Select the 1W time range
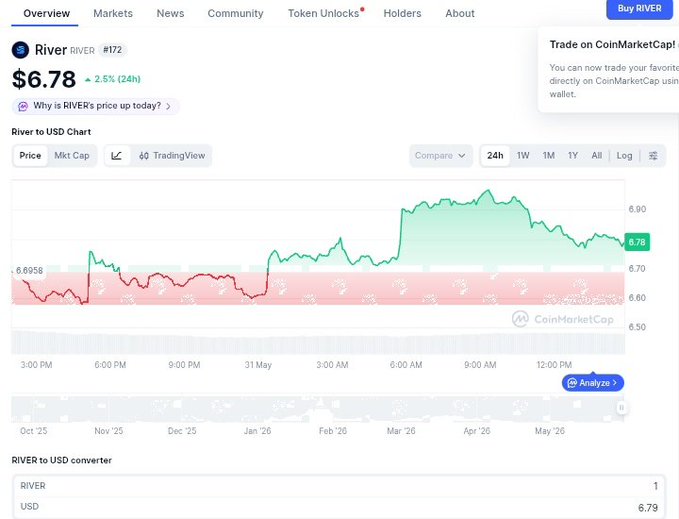The height and width of the screenshot is (519, 679). (x=523, y=155)
